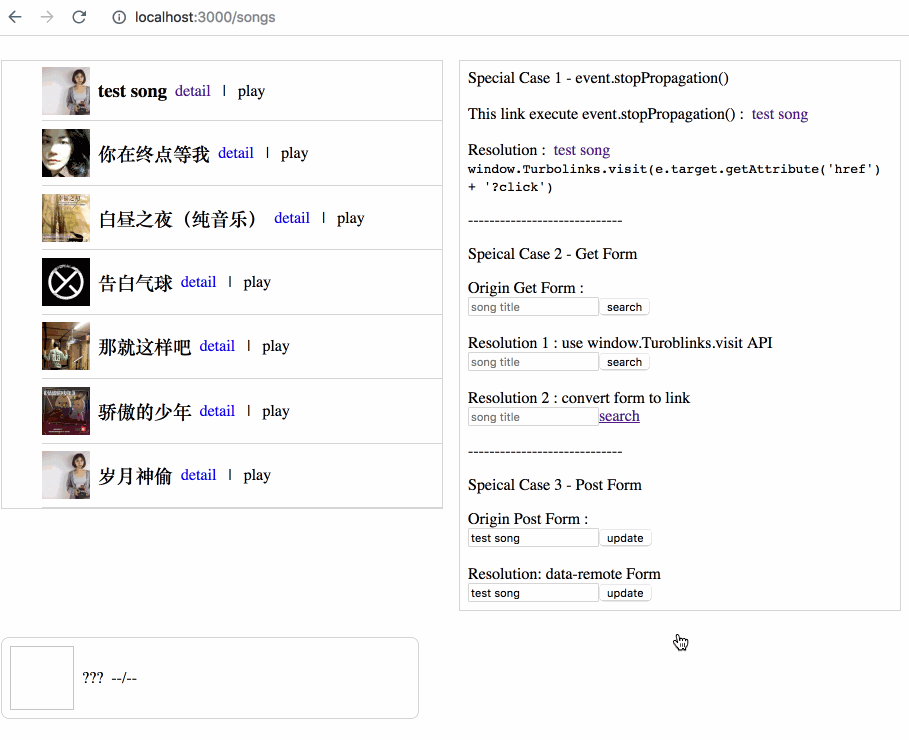Click the Resolution 2 search link
This screenshot has width=909, height=740.
(x=619, y=416)
